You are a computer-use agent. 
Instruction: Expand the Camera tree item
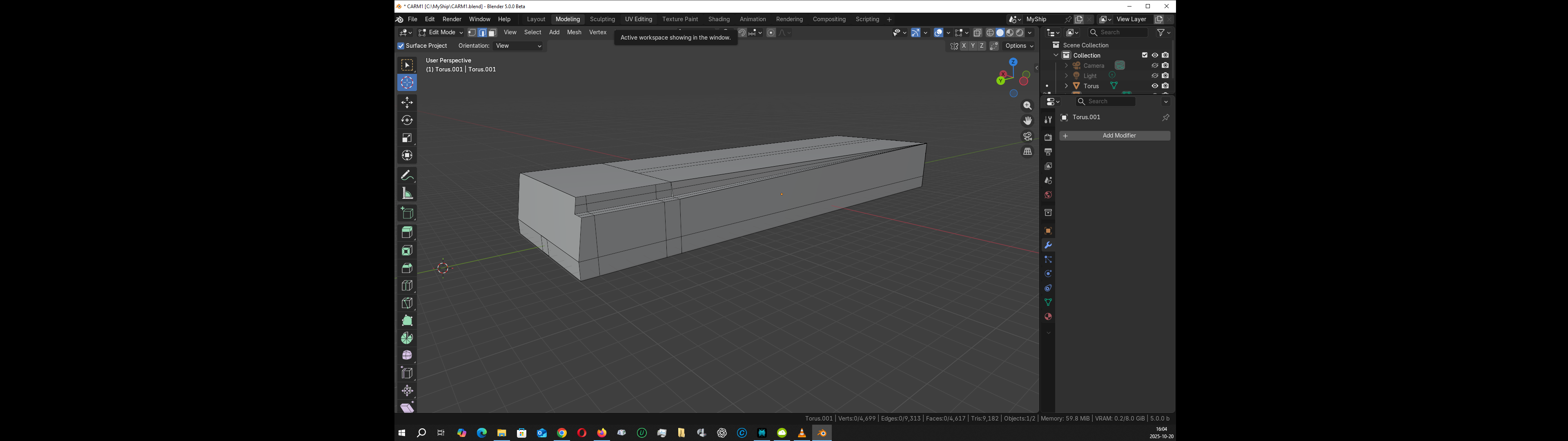coord(1066,65)
